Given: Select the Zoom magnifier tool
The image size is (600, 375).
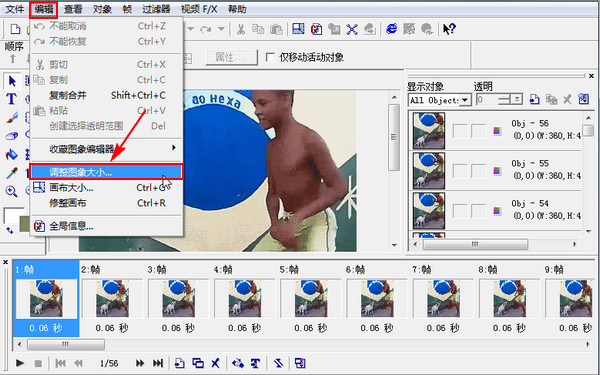Looking at the screenshot, I should pyautogui.click(x=11, y=191).
